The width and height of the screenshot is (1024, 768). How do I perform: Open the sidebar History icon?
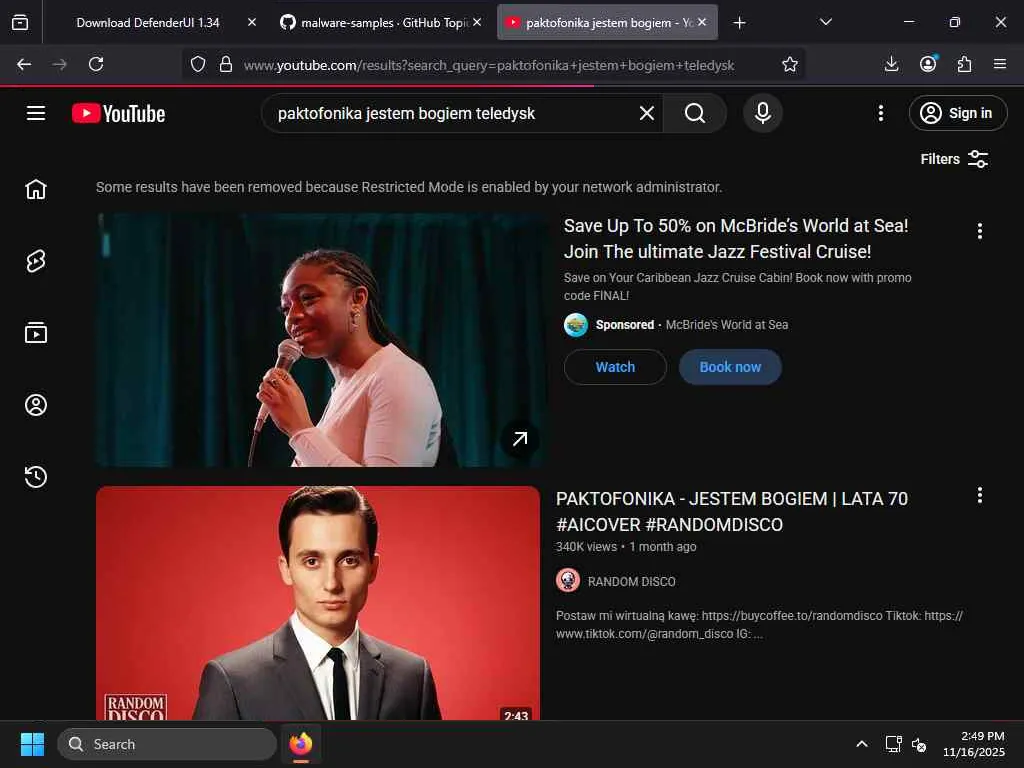click(36, 477)
